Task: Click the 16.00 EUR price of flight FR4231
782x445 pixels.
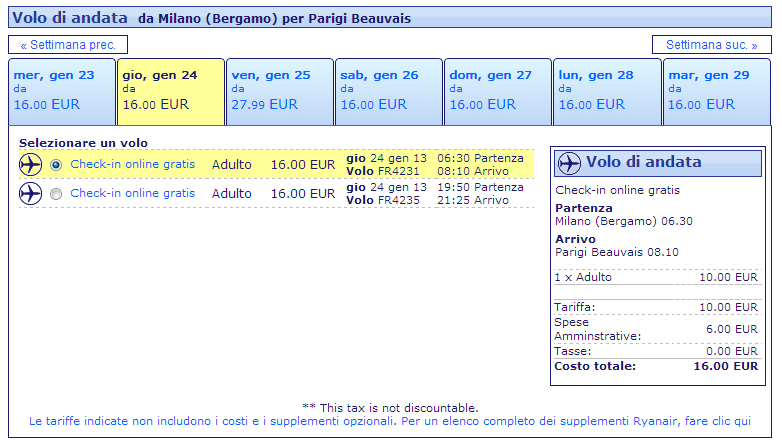Action: tap(303, 165)
